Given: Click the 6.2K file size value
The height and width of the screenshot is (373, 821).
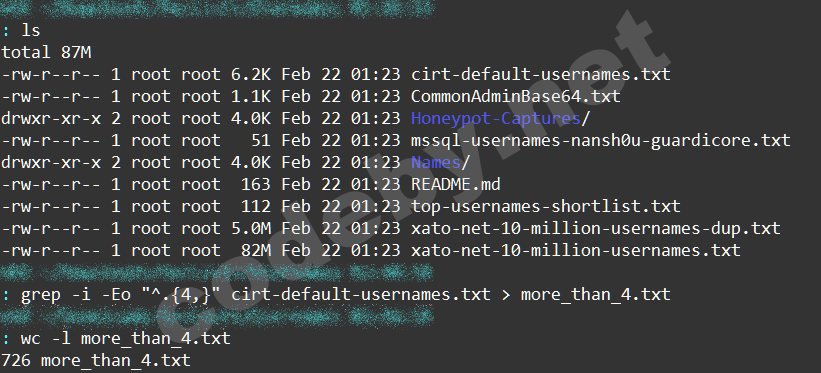Looking at the screenshot, I should [x=251, y=74].
